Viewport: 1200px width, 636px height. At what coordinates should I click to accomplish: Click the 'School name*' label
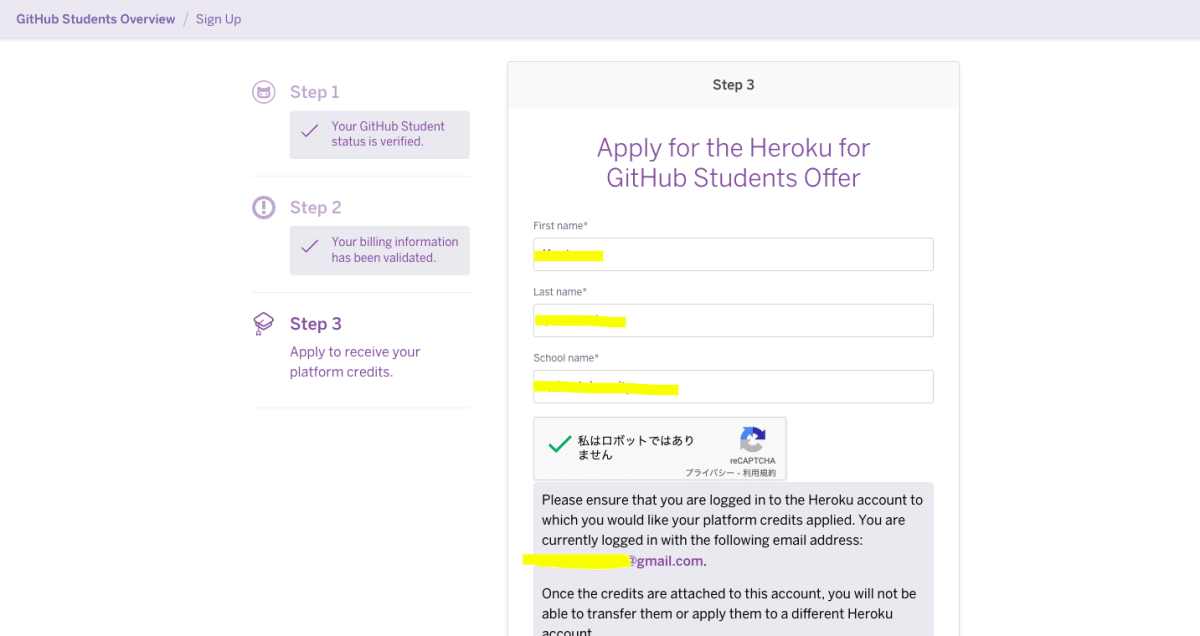coord(566,358)
